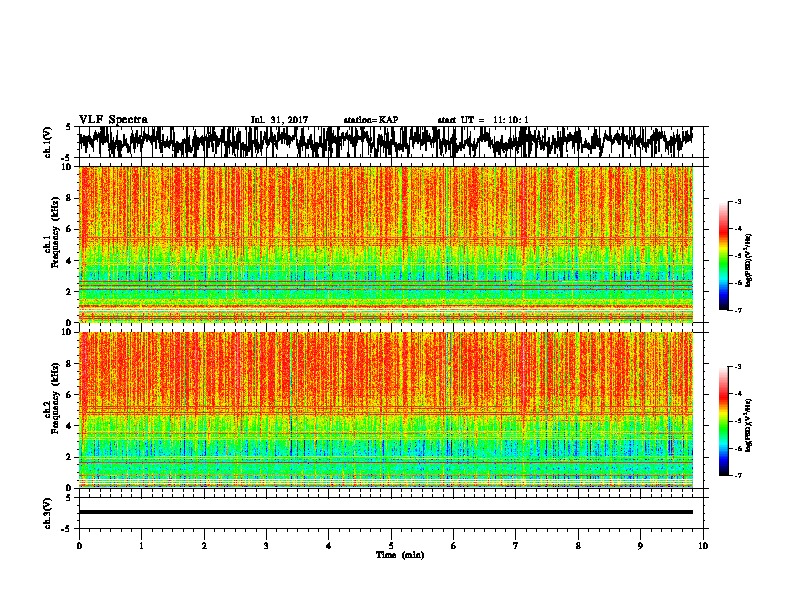Click the ch.2 spectrogram color scale bar
This screenshot has width=792, height=612.
click(724, 421)
